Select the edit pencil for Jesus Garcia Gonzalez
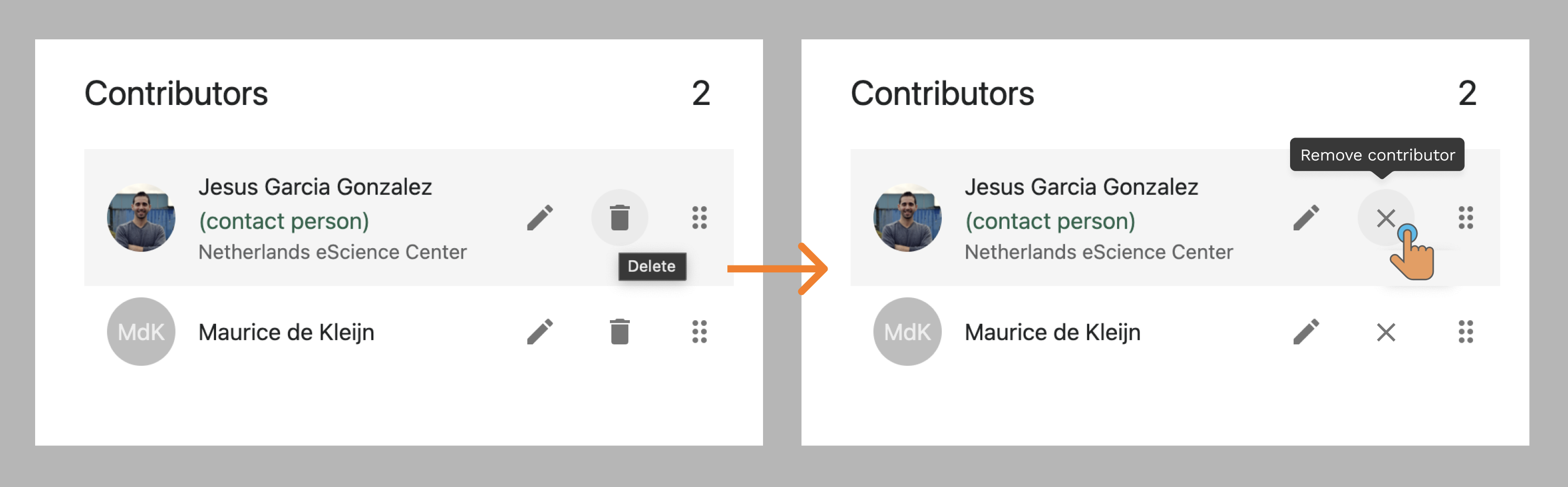Screen dimensions: 1568x487 pyautogui.click(x=541, y=217)
